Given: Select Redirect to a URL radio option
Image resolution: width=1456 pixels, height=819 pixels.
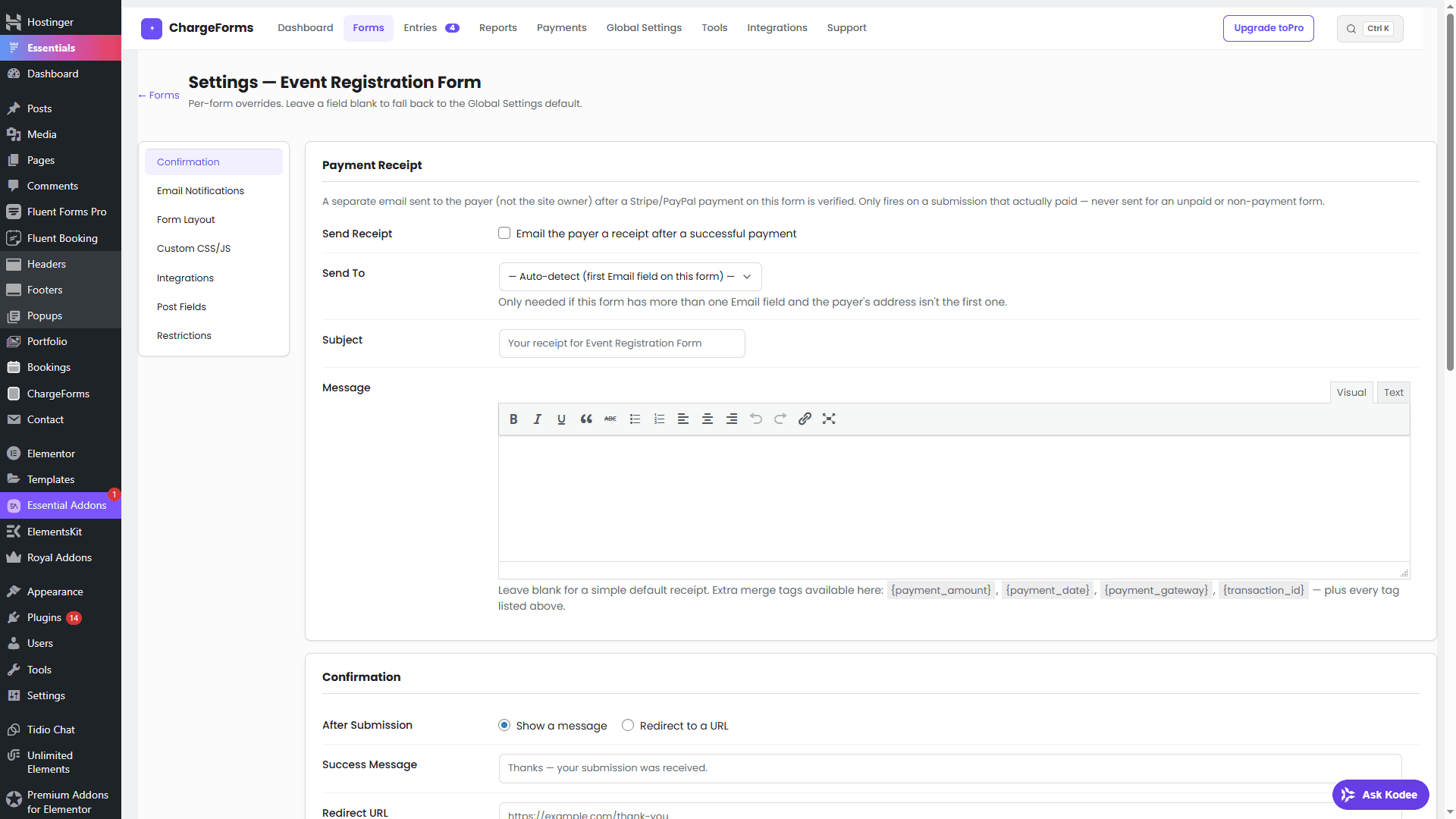Looking at the screenshot, I should tap(628, 725).
